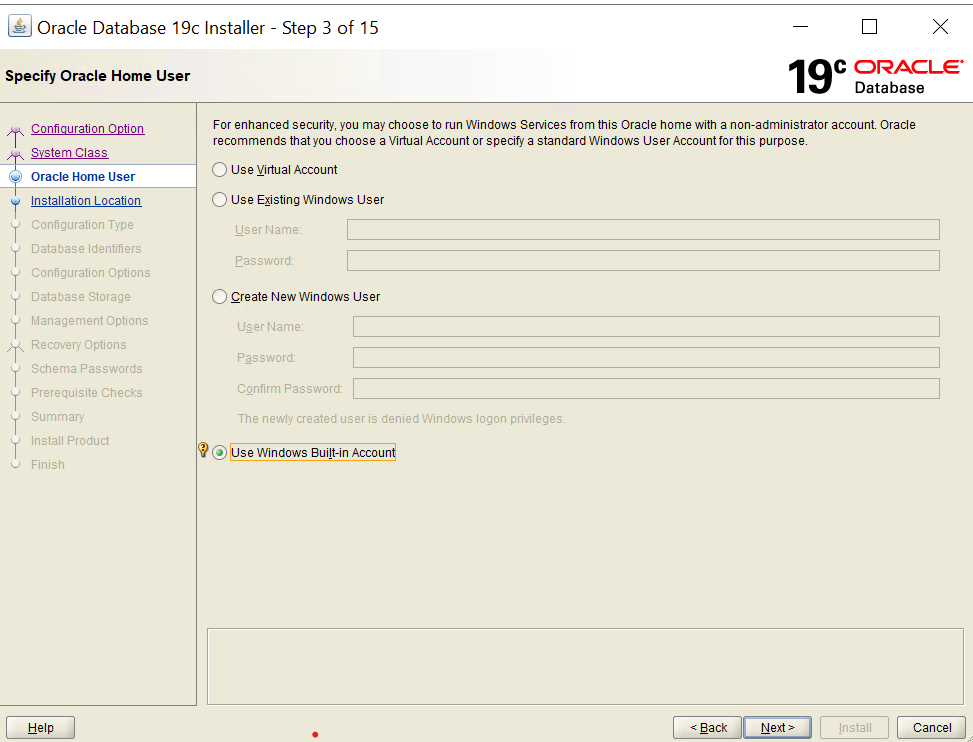Select Use Windows Built-in Account radio
Screen dimensions: 973x742
tap(219, 452)
